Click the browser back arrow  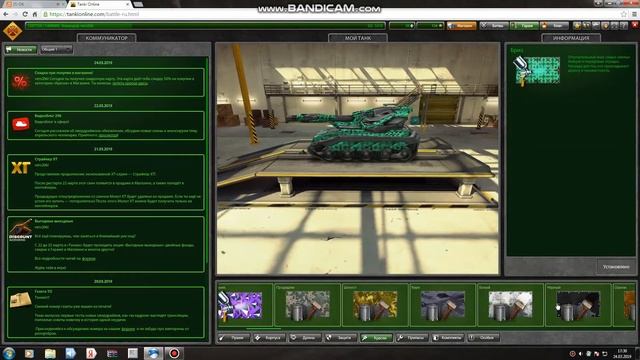(6, 14)
